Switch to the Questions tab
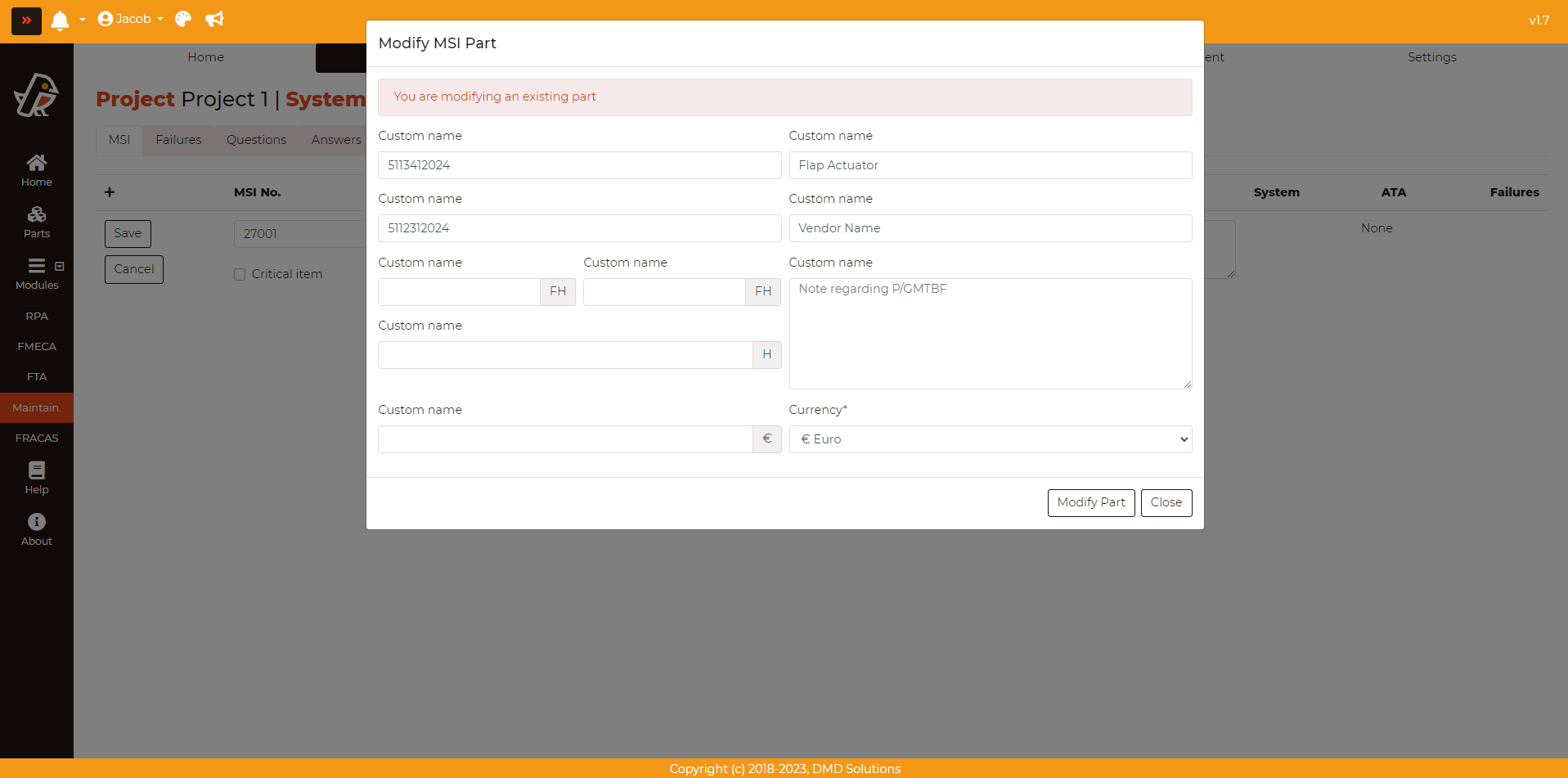This screenshot has height=778, width=1568. tap(256, 140)
